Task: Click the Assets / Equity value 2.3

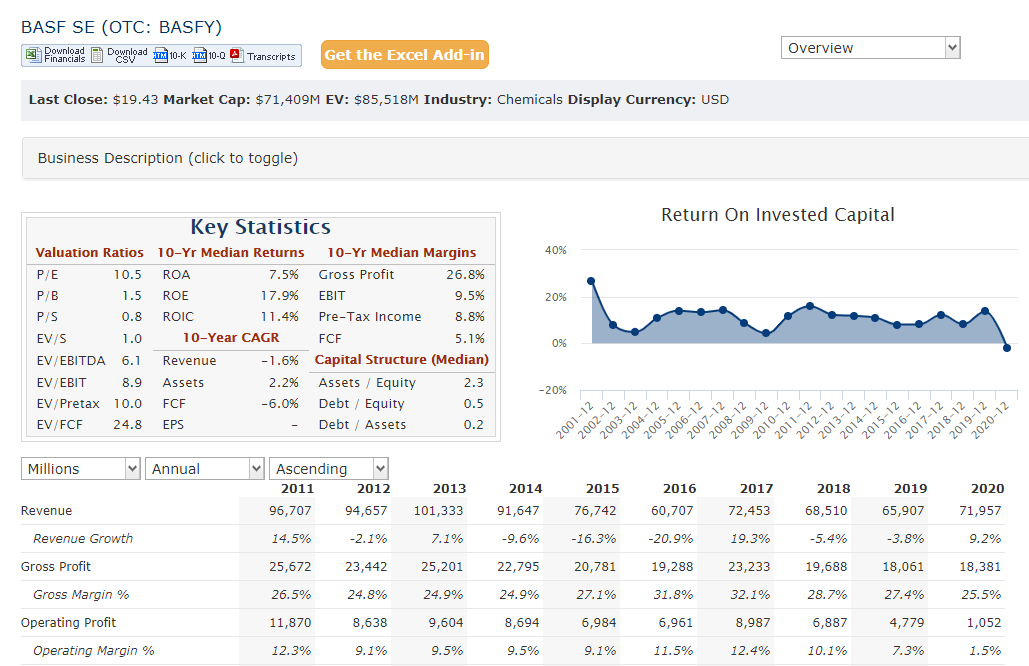Action: [474, 383]
